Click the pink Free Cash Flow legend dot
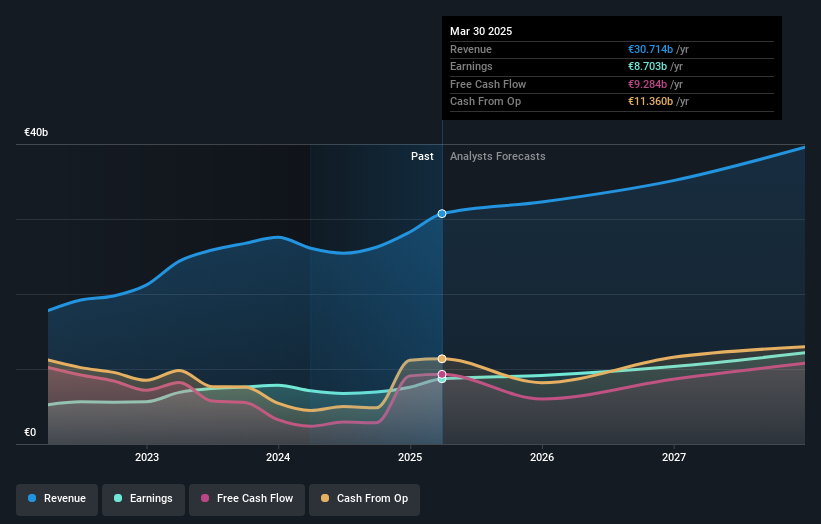821x524 pixels. [x=205, y=498]
